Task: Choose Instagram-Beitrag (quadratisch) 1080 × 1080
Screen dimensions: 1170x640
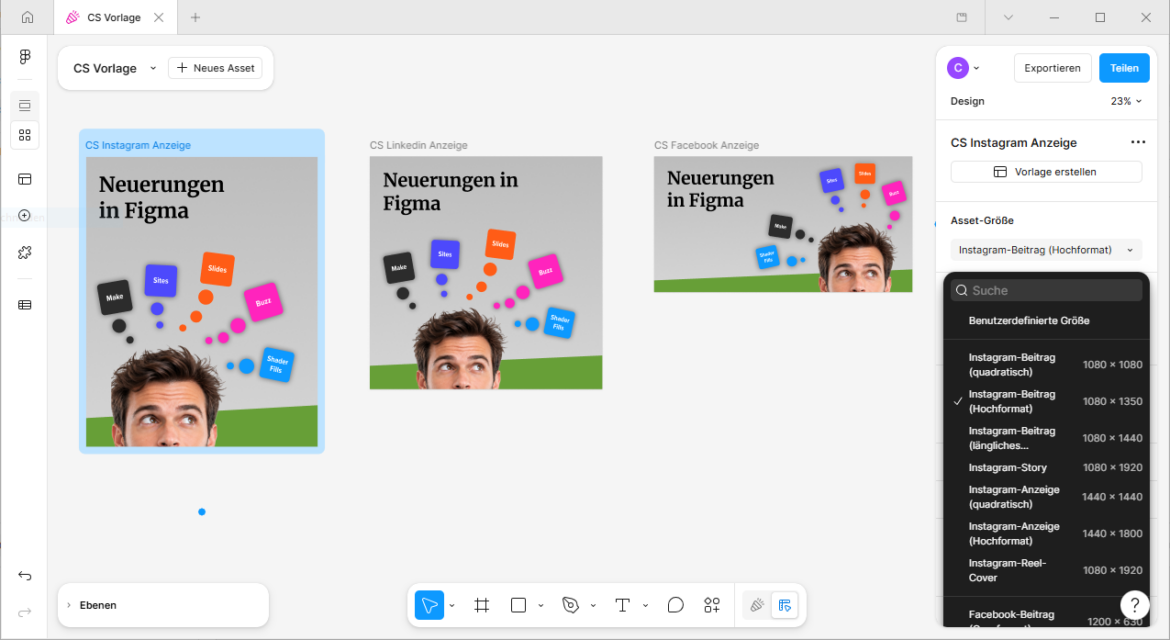Action: 1046,365
